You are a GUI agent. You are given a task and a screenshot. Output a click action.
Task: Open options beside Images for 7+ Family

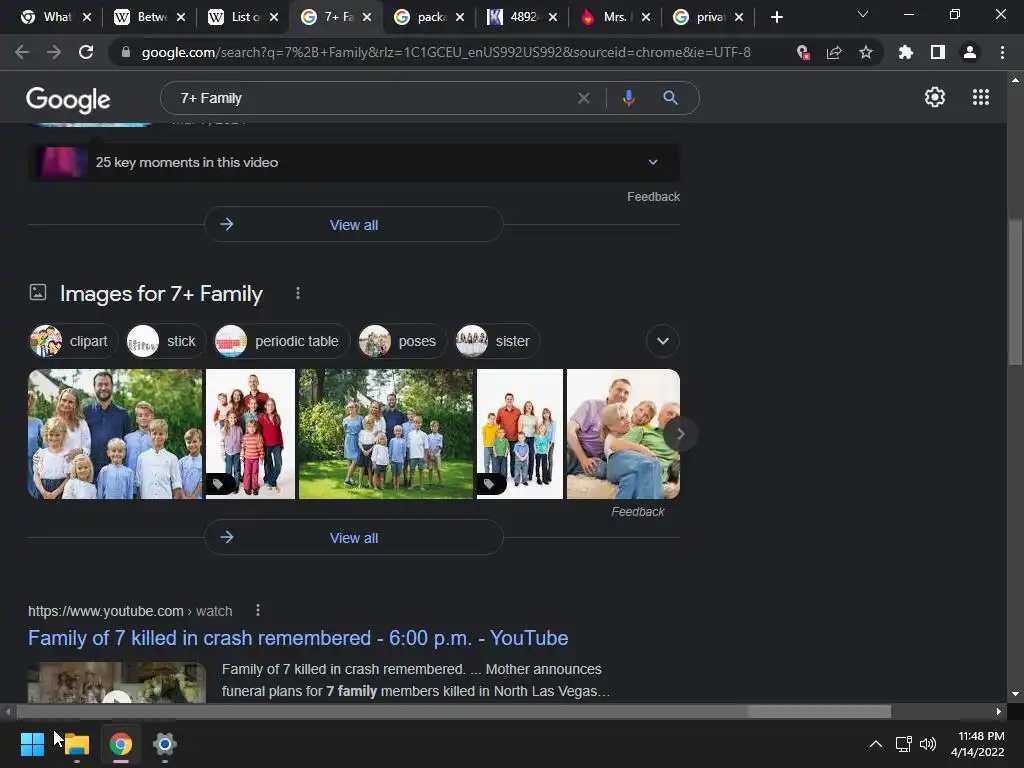298,293
